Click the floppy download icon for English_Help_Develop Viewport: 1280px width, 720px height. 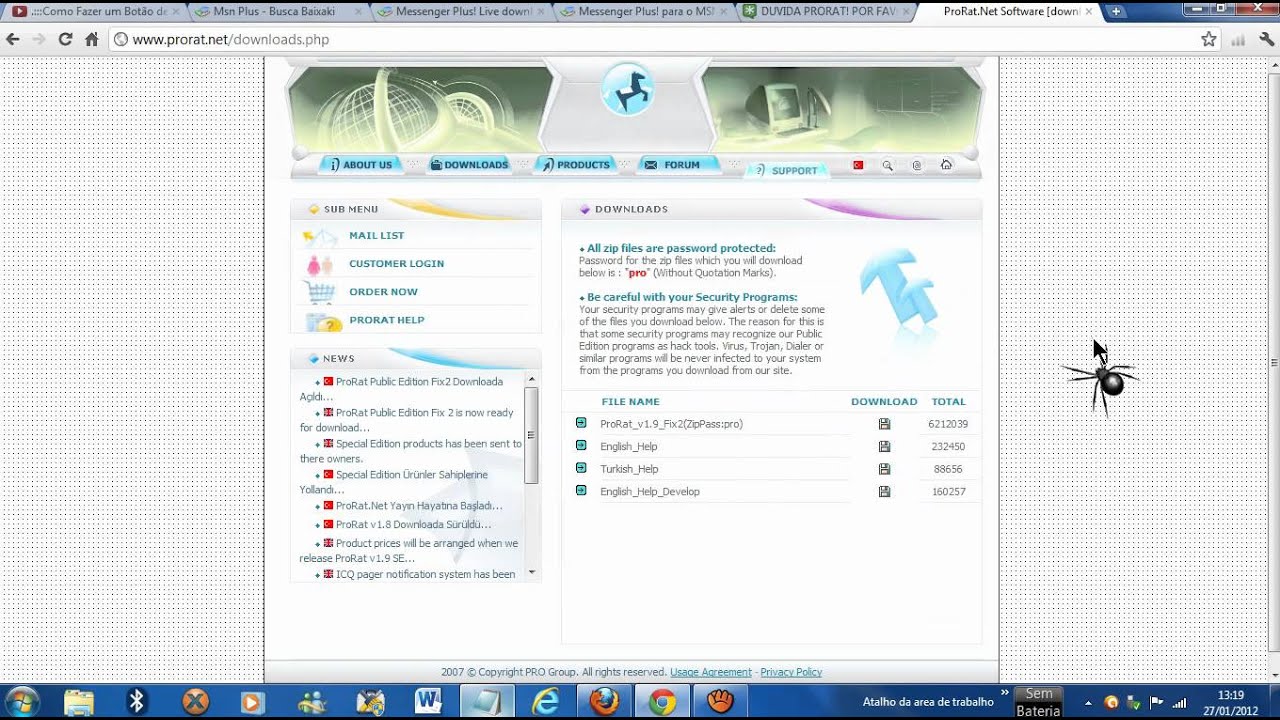[884, 491]
